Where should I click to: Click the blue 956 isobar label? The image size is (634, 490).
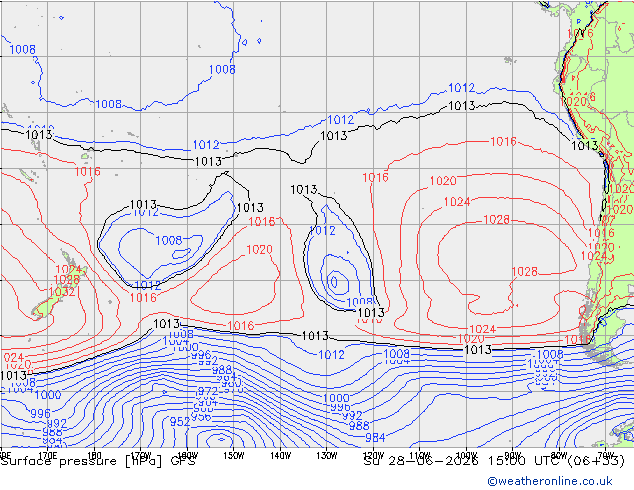coord(201,416)
